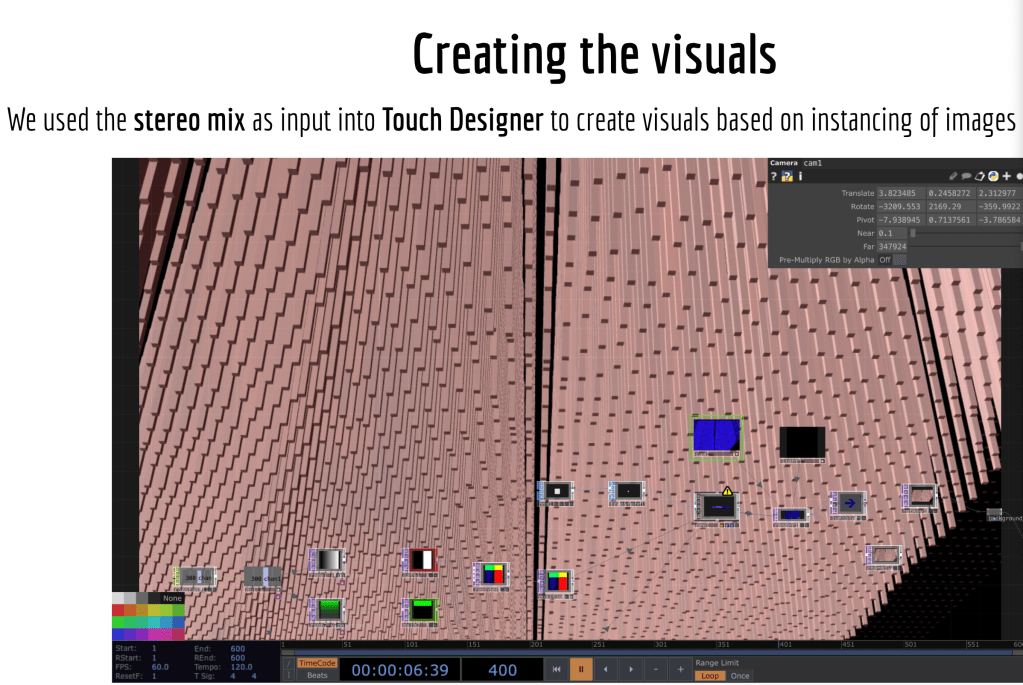
Task: Pick the None color swatch in palette
Action: [x=173, y=598]
